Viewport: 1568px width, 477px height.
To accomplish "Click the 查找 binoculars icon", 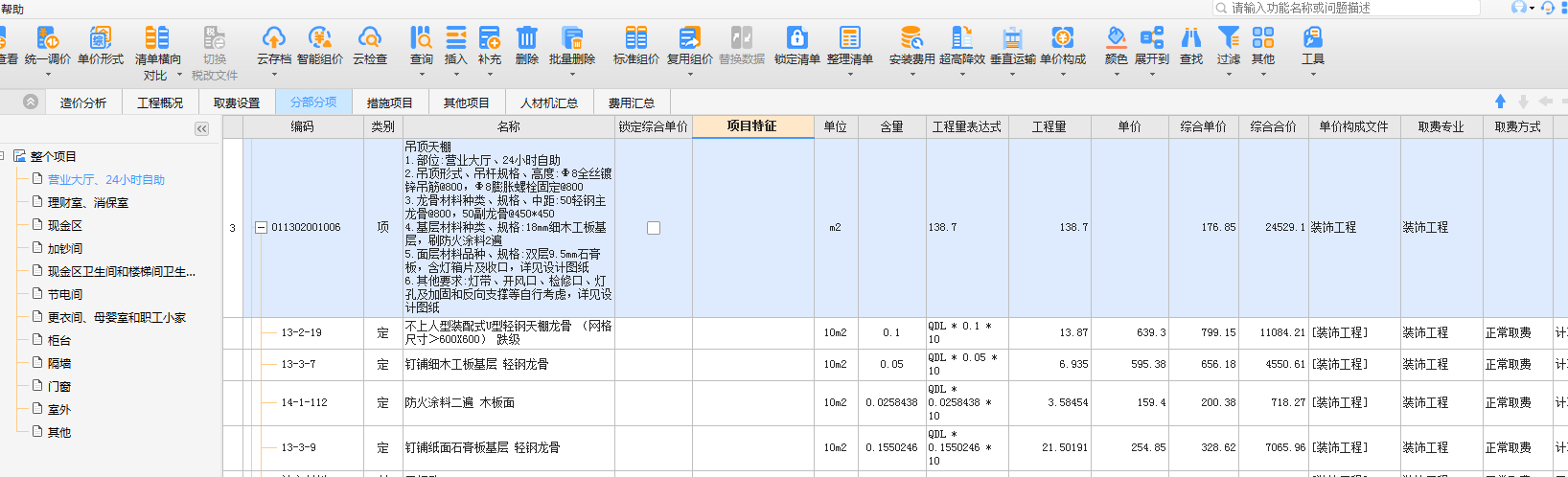I will (x=1191, y=37).
